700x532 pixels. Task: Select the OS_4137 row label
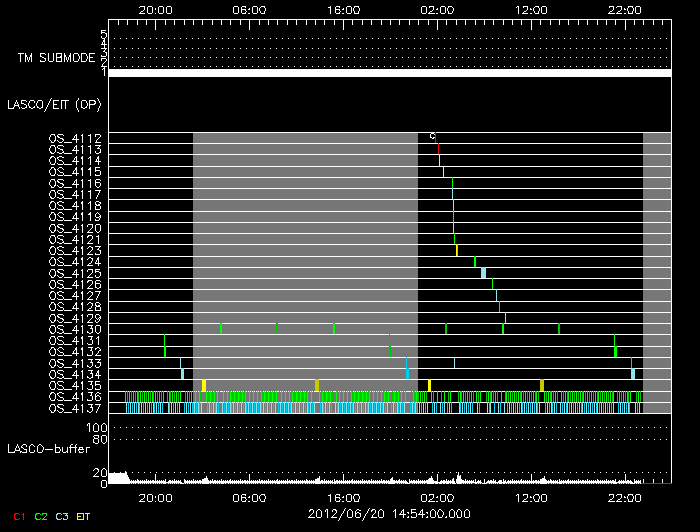[75, 408]
